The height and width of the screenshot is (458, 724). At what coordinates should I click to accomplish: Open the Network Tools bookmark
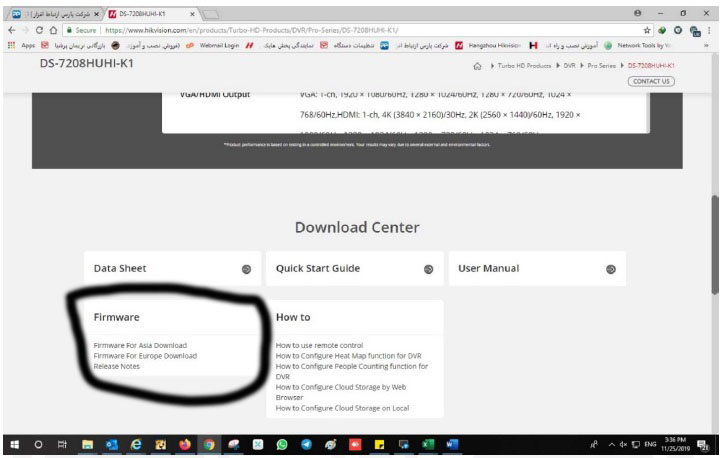(638, 45)
